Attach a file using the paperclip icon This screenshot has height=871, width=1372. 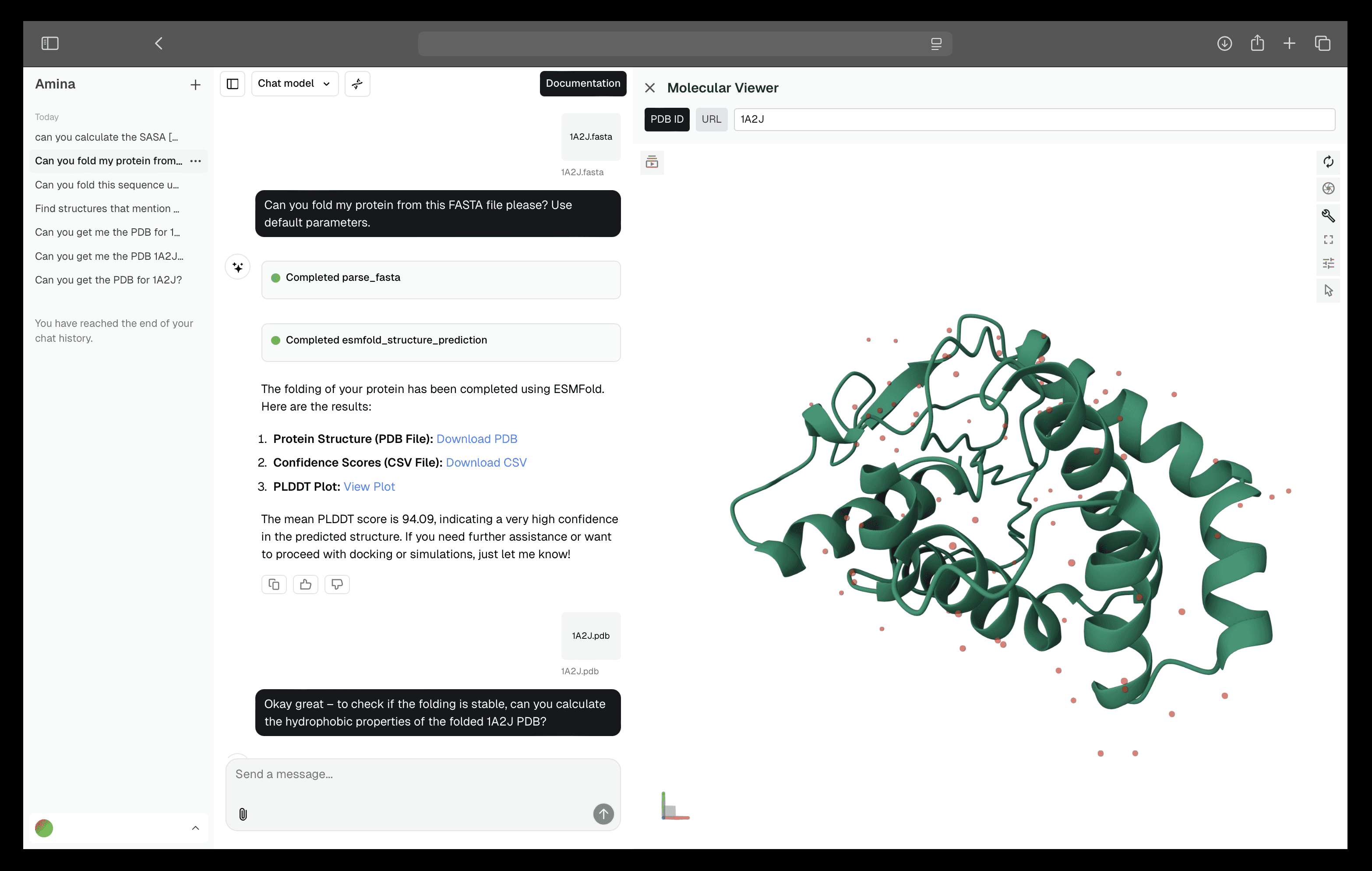(x=244, y=814)
